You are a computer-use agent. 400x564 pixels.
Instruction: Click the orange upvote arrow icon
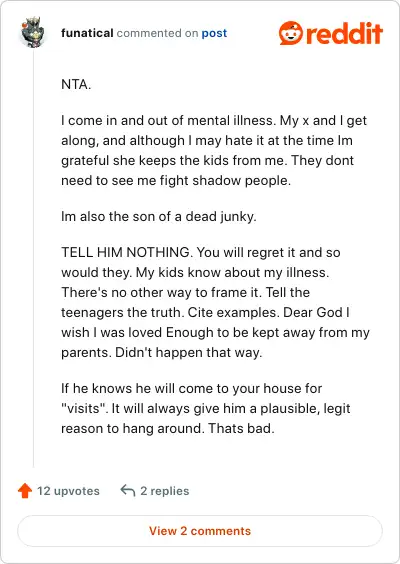[25, 491]
